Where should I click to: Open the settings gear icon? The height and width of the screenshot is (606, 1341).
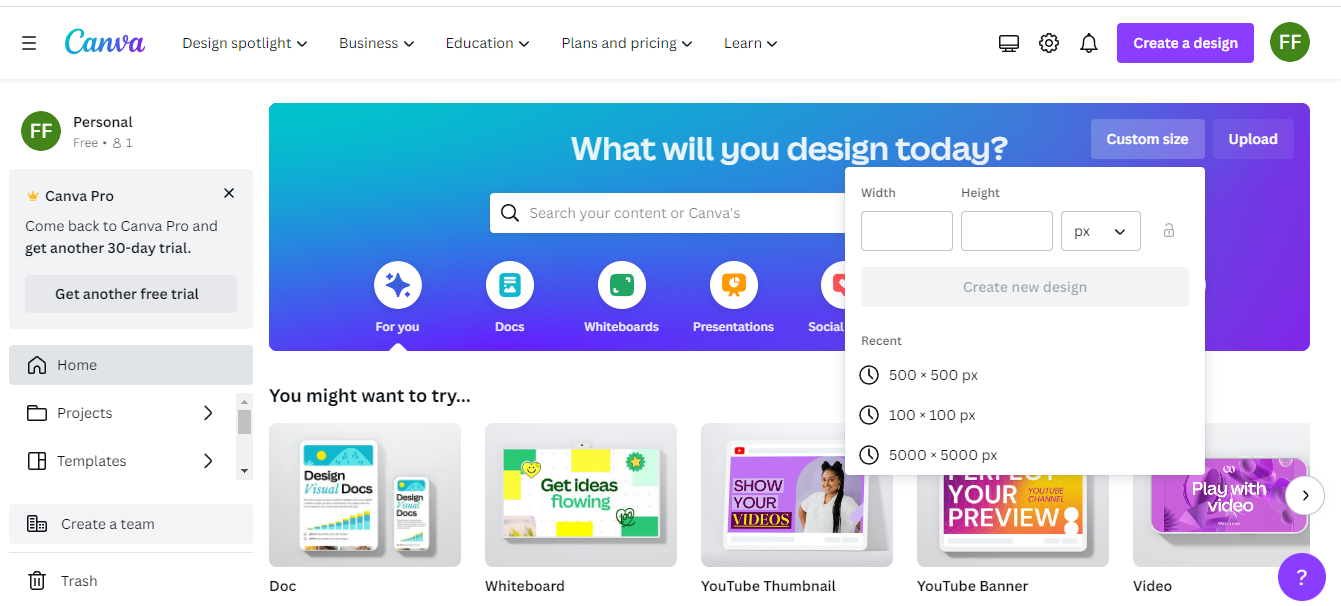1049,43
